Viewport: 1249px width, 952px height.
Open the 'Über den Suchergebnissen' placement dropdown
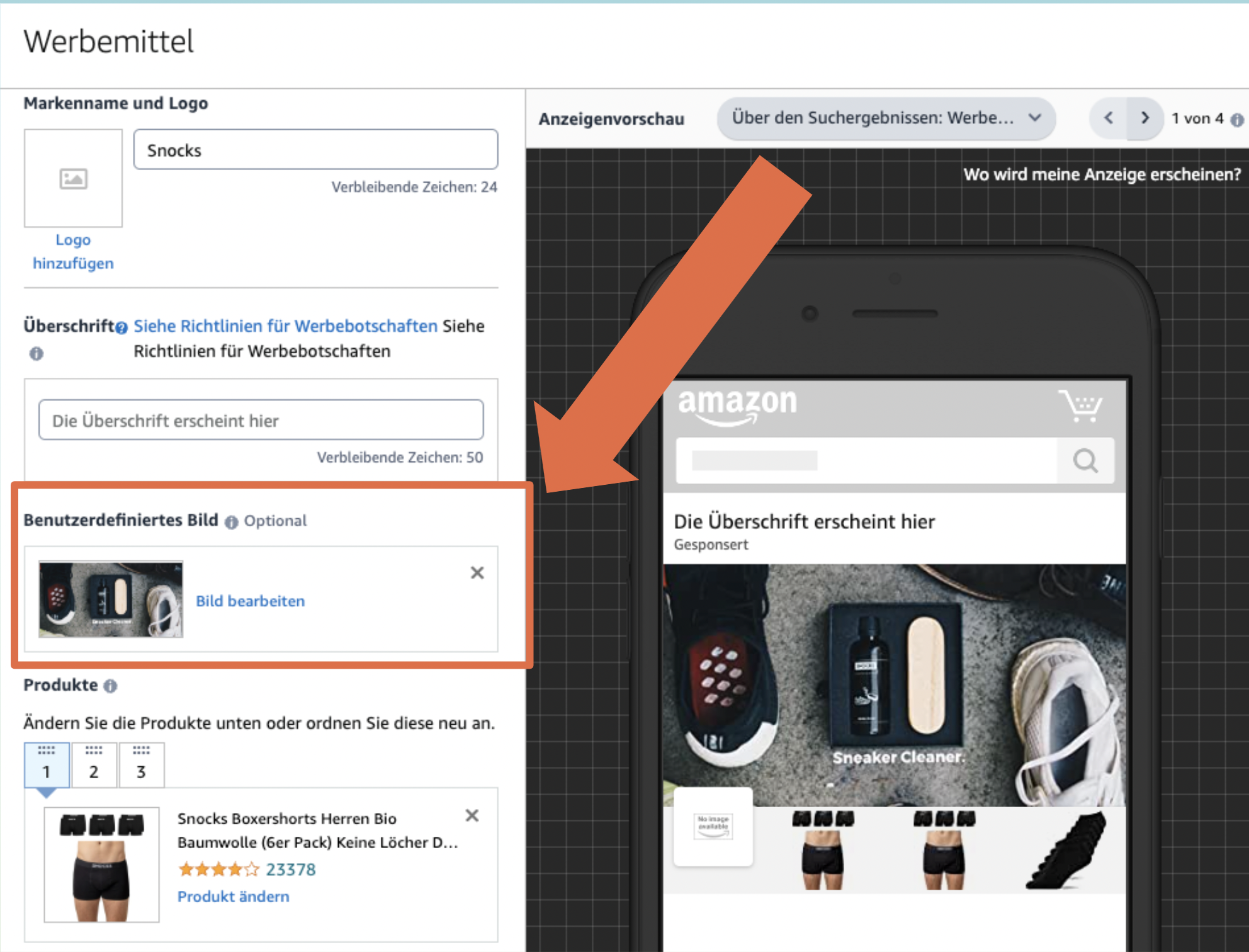coord(886,118)
